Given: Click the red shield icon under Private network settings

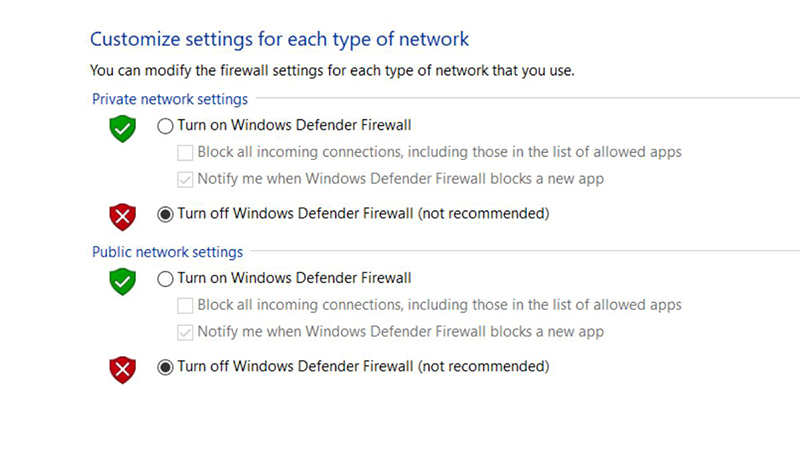Looking at the screenshot, I should [122, 216].
